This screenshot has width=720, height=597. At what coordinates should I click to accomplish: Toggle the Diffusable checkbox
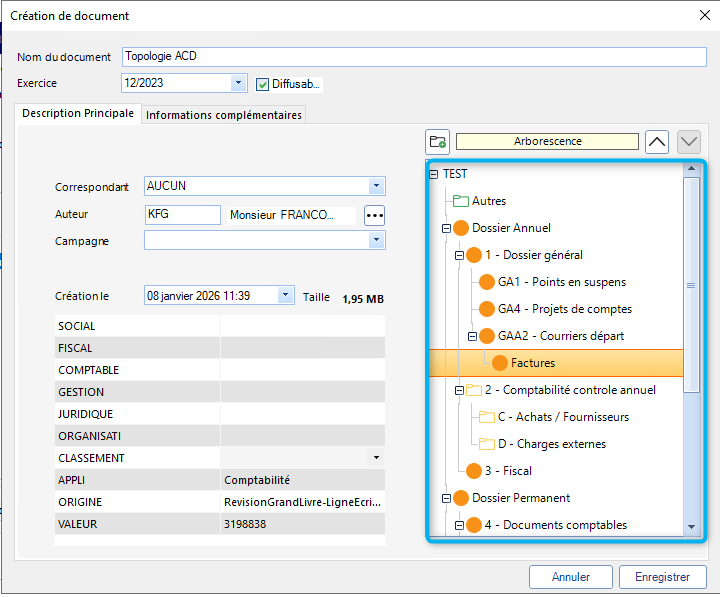pyautogui.click(x=264, y=84)
